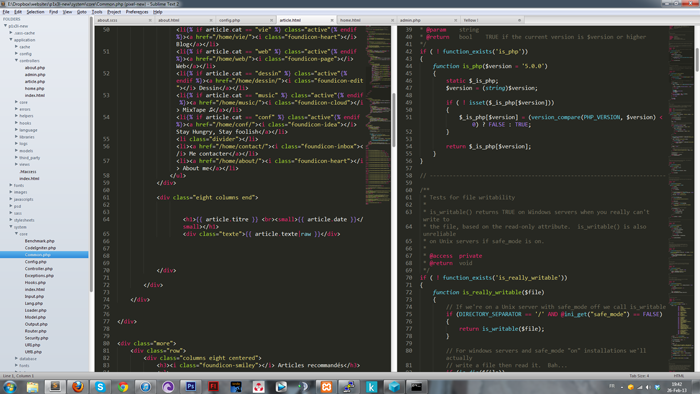This screenshot has height=394, width=700.
Task: Close the article.html tab
Action: [x=332, y=20]
